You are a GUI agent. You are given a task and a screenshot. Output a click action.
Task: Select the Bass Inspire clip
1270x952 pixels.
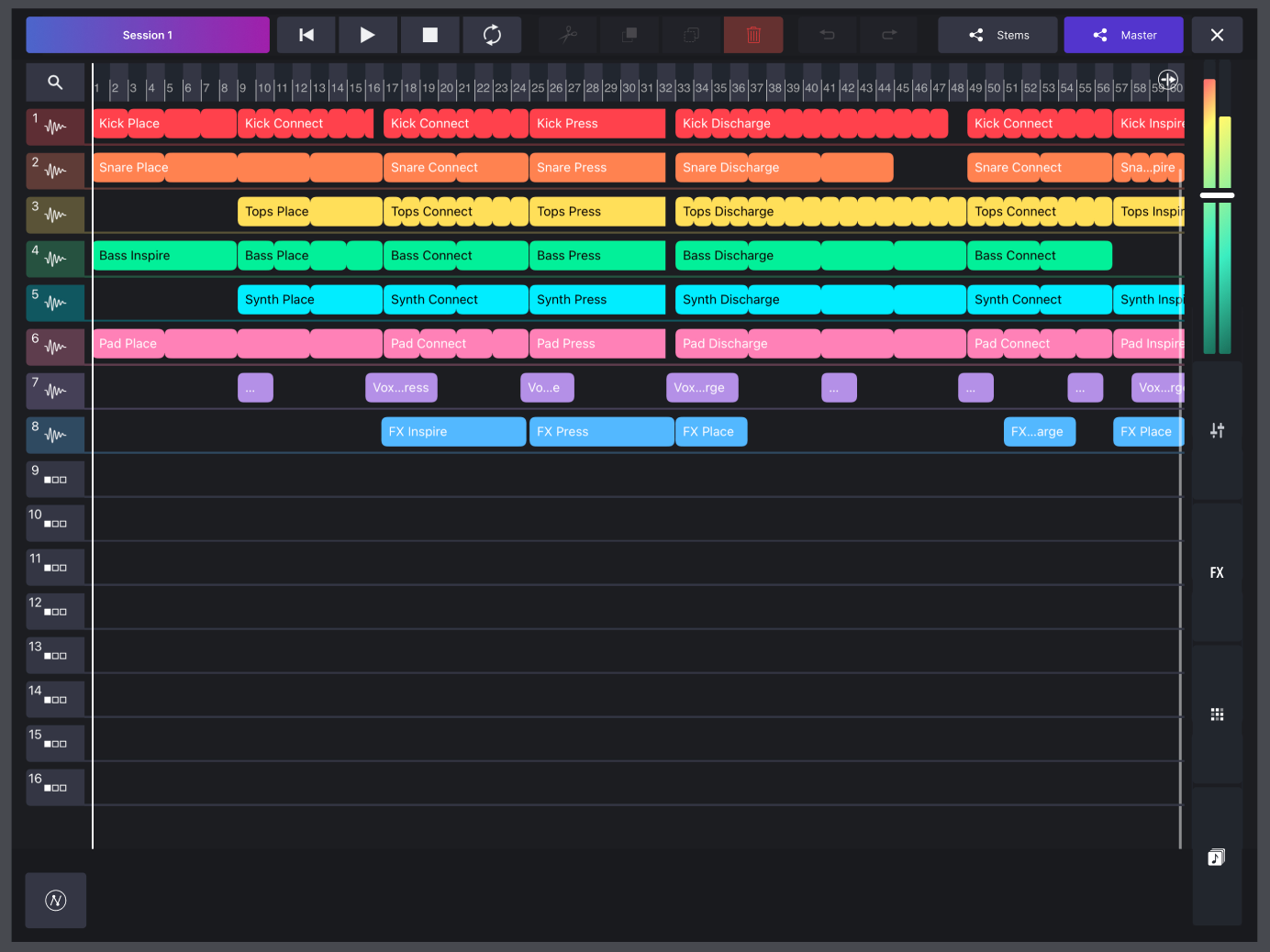tap(164, 256)
